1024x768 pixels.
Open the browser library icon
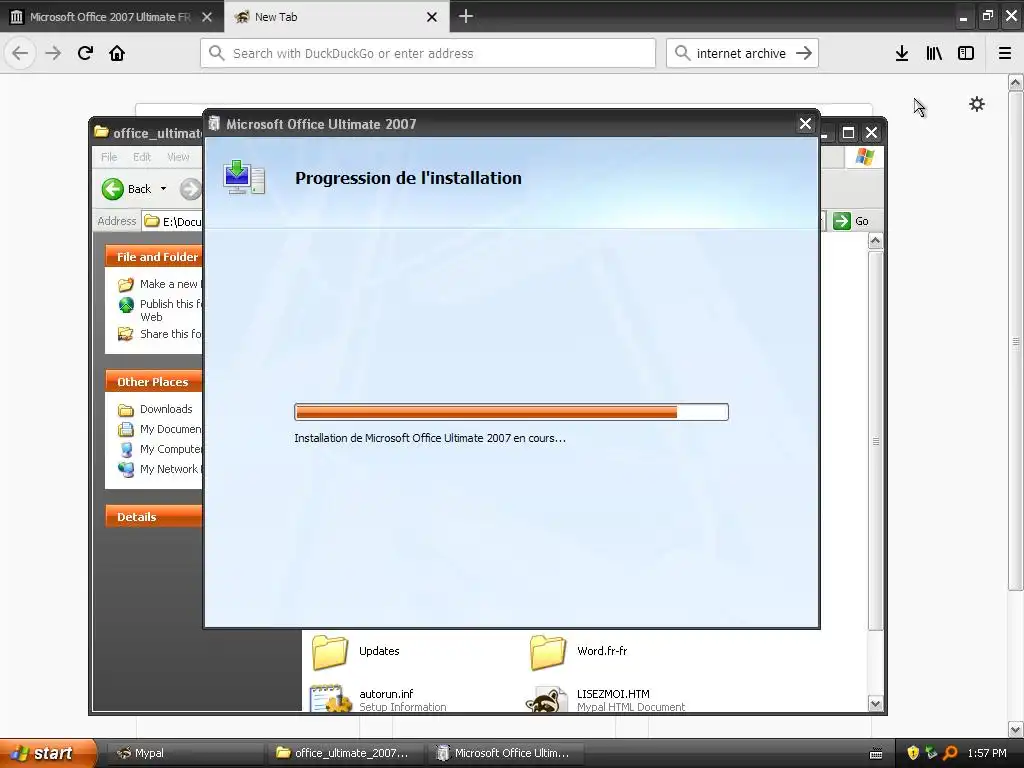(x=934, y=53)
